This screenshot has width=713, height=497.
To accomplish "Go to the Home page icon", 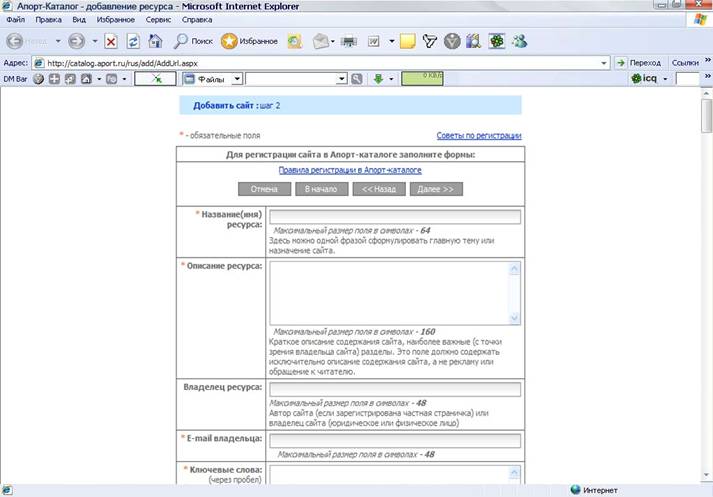I will [155, 41].
